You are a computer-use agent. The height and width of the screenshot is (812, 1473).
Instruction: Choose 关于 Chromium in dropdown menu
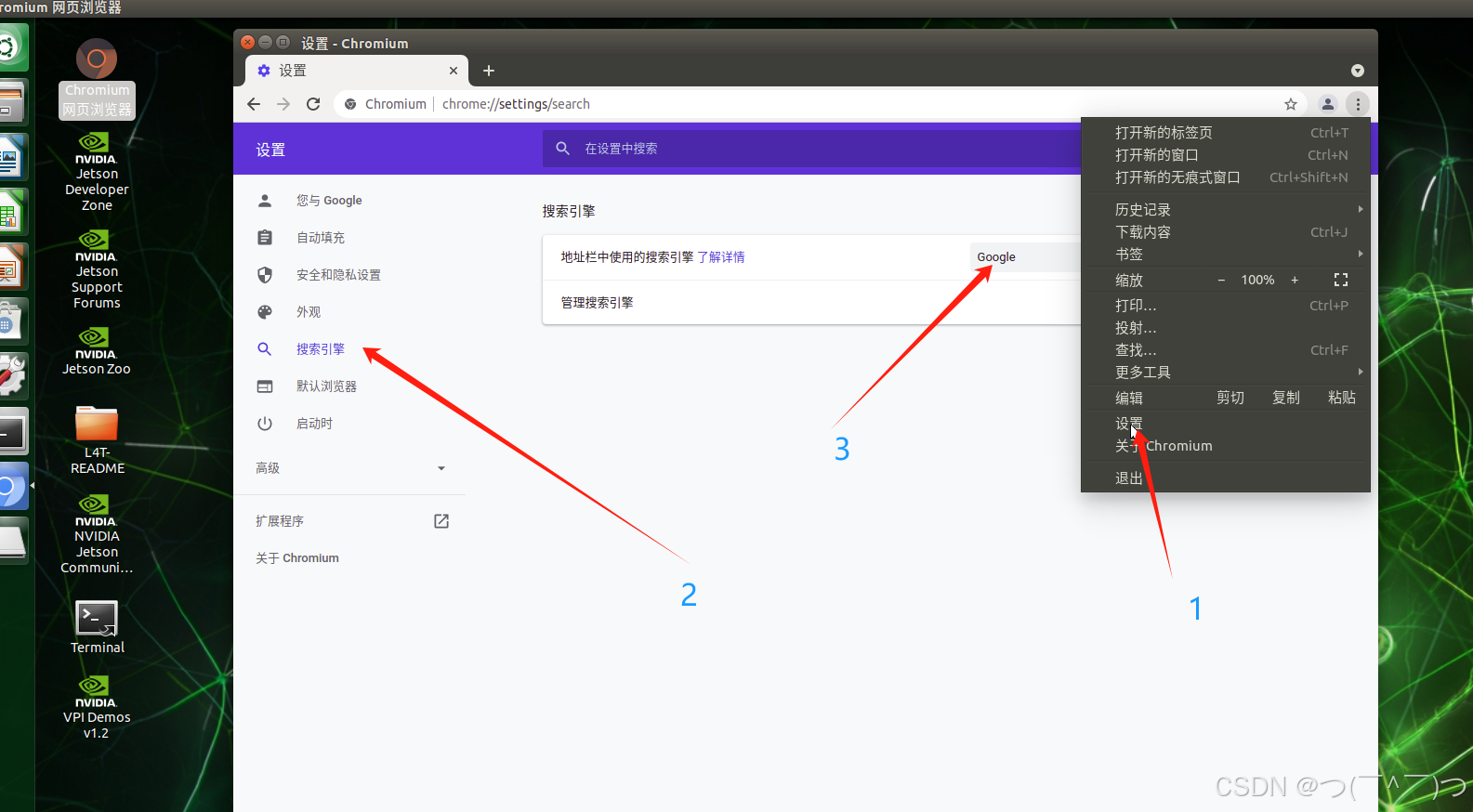click(x=1226, y=446)
